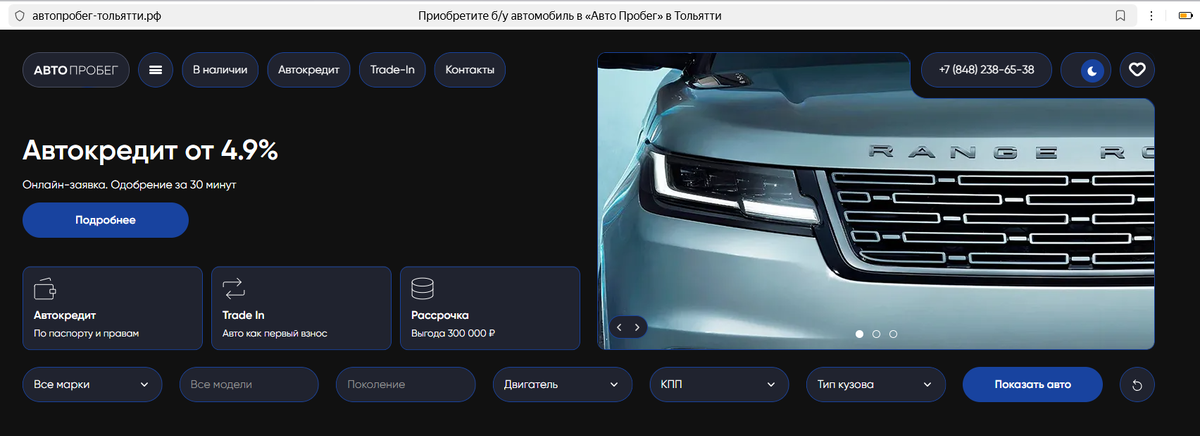Expand the Тип кузова dropdown
1200x436 pixels.
pos(876,385)
